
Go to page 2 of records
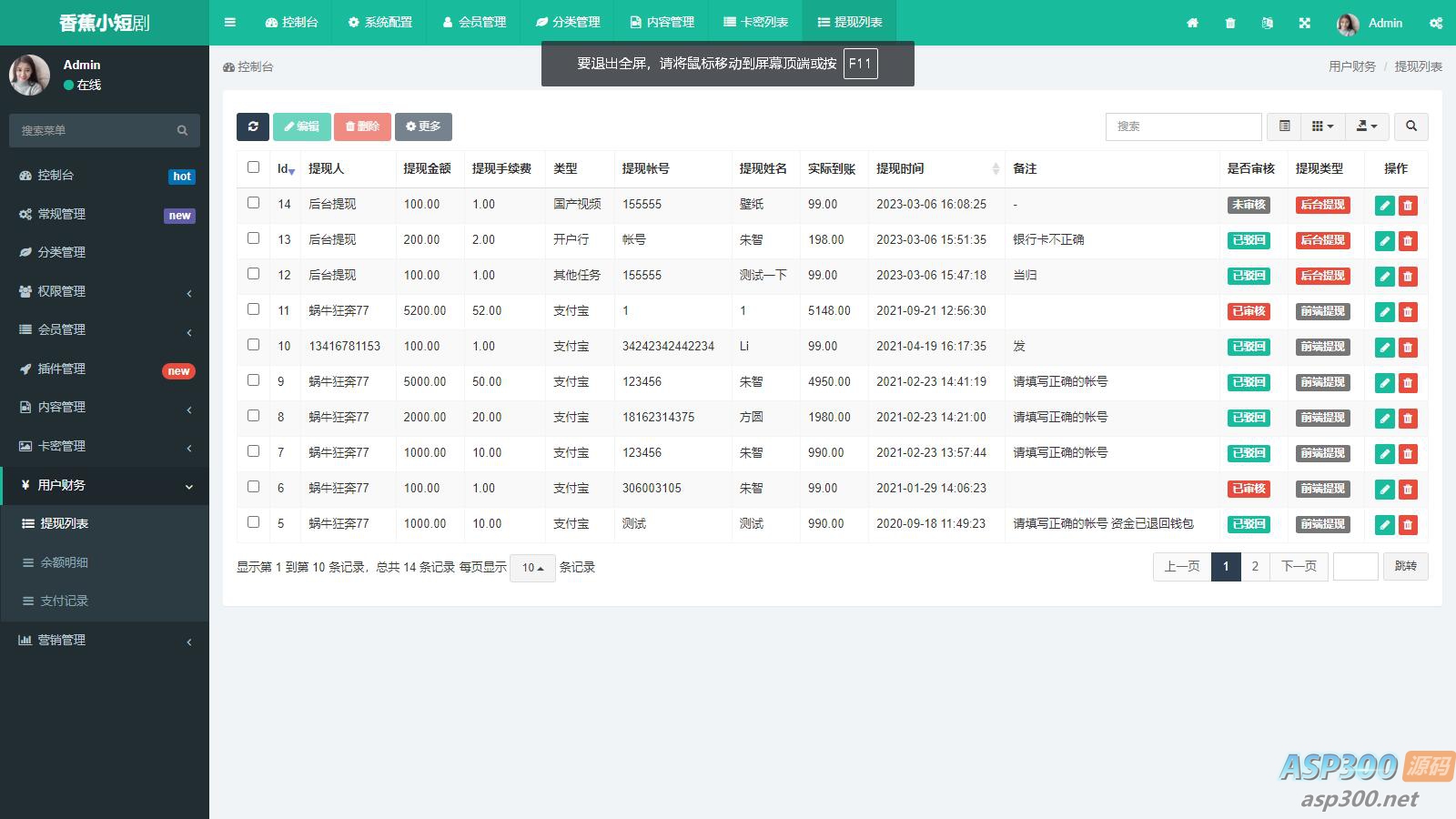(1255, 567)
